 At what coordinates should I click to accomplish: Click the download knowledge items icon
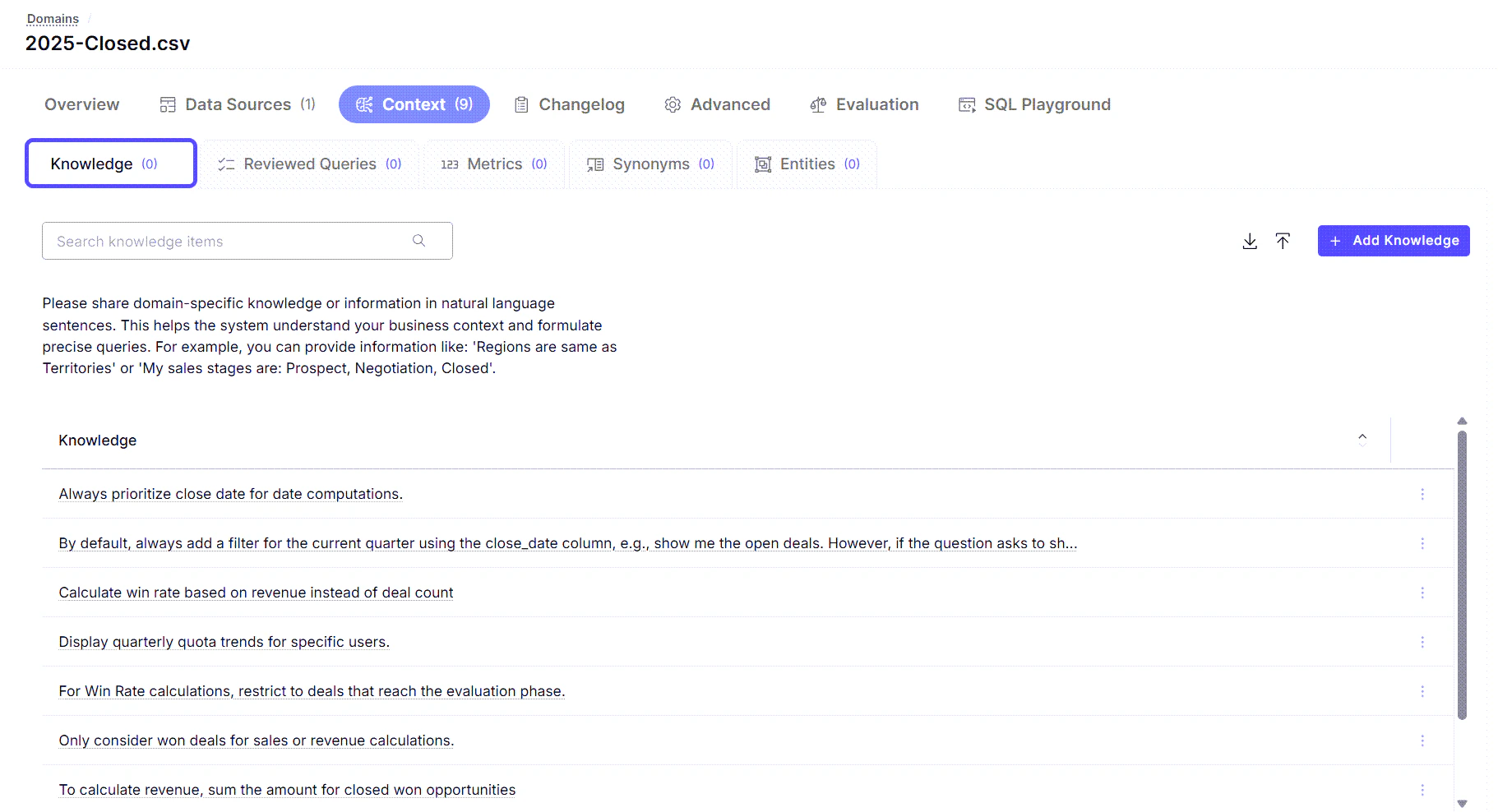(1250, 241)
